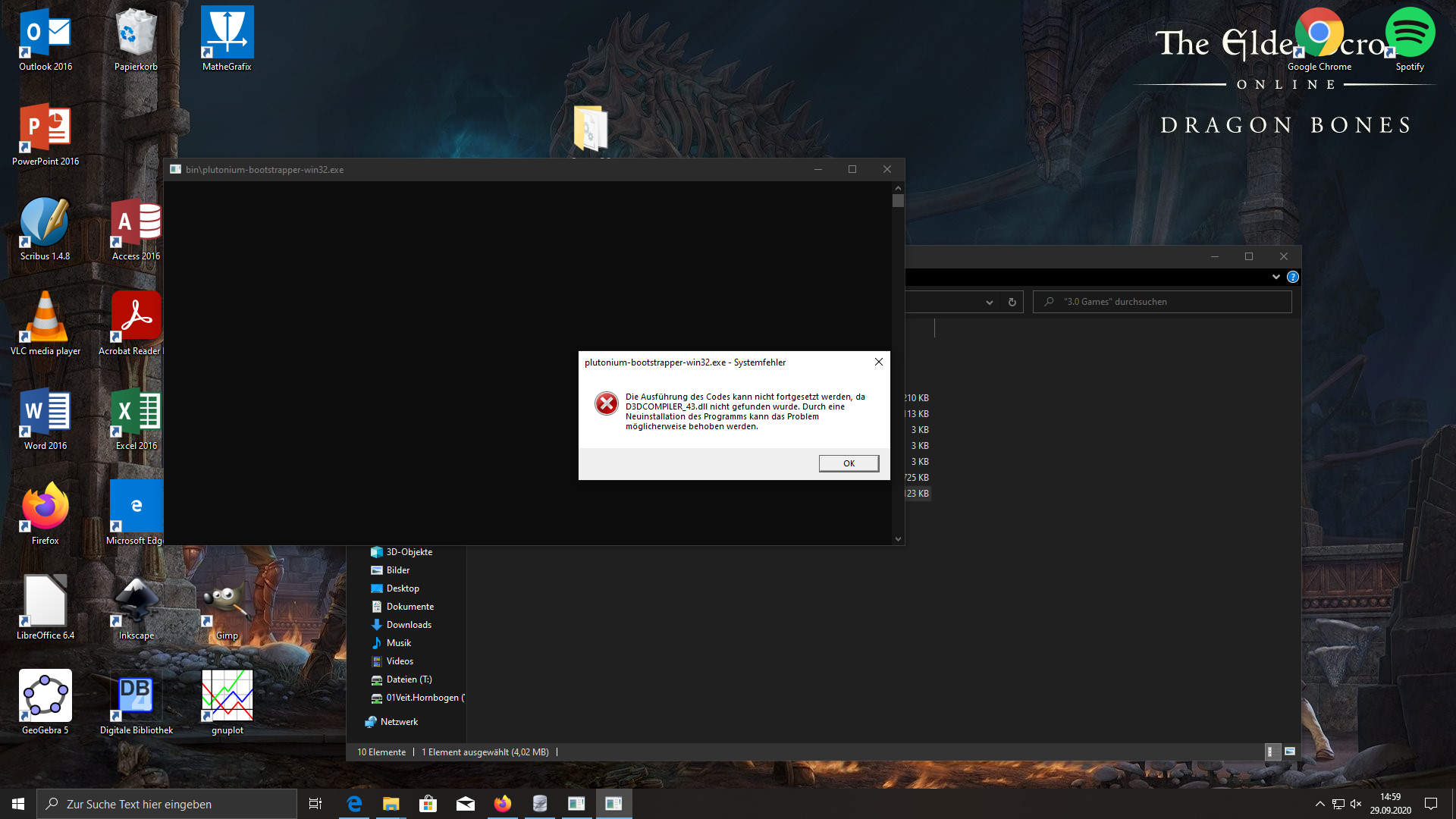Refresh the Explorer address bar
The width and height of the screenshot is (1456, 819).
[x=1012, y=302]
